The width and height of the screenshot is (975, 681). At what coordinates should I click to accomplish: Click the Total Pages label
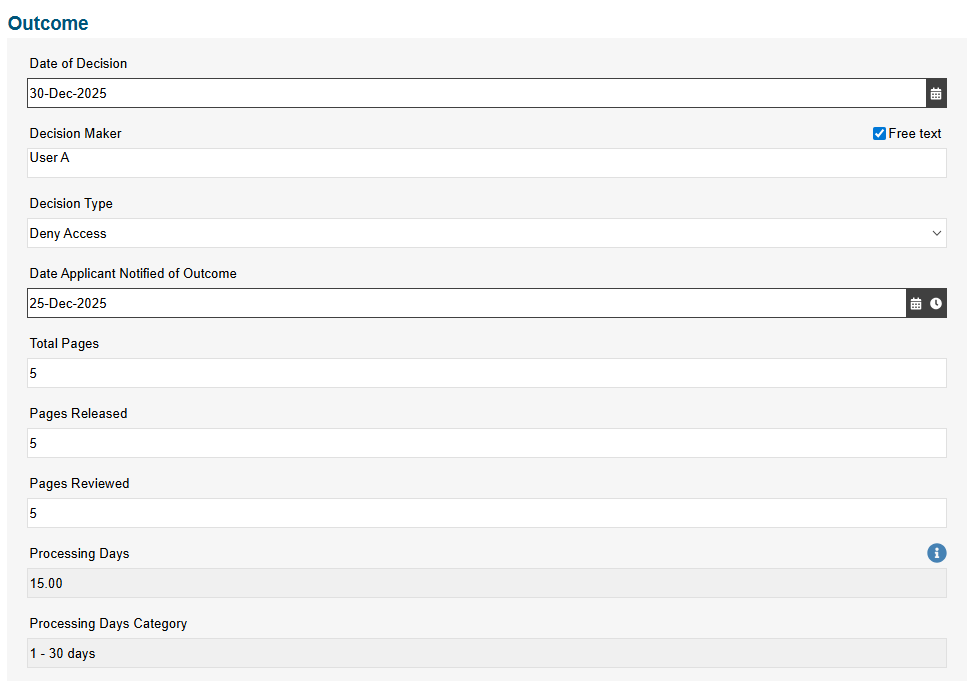[x=64, y=343]
